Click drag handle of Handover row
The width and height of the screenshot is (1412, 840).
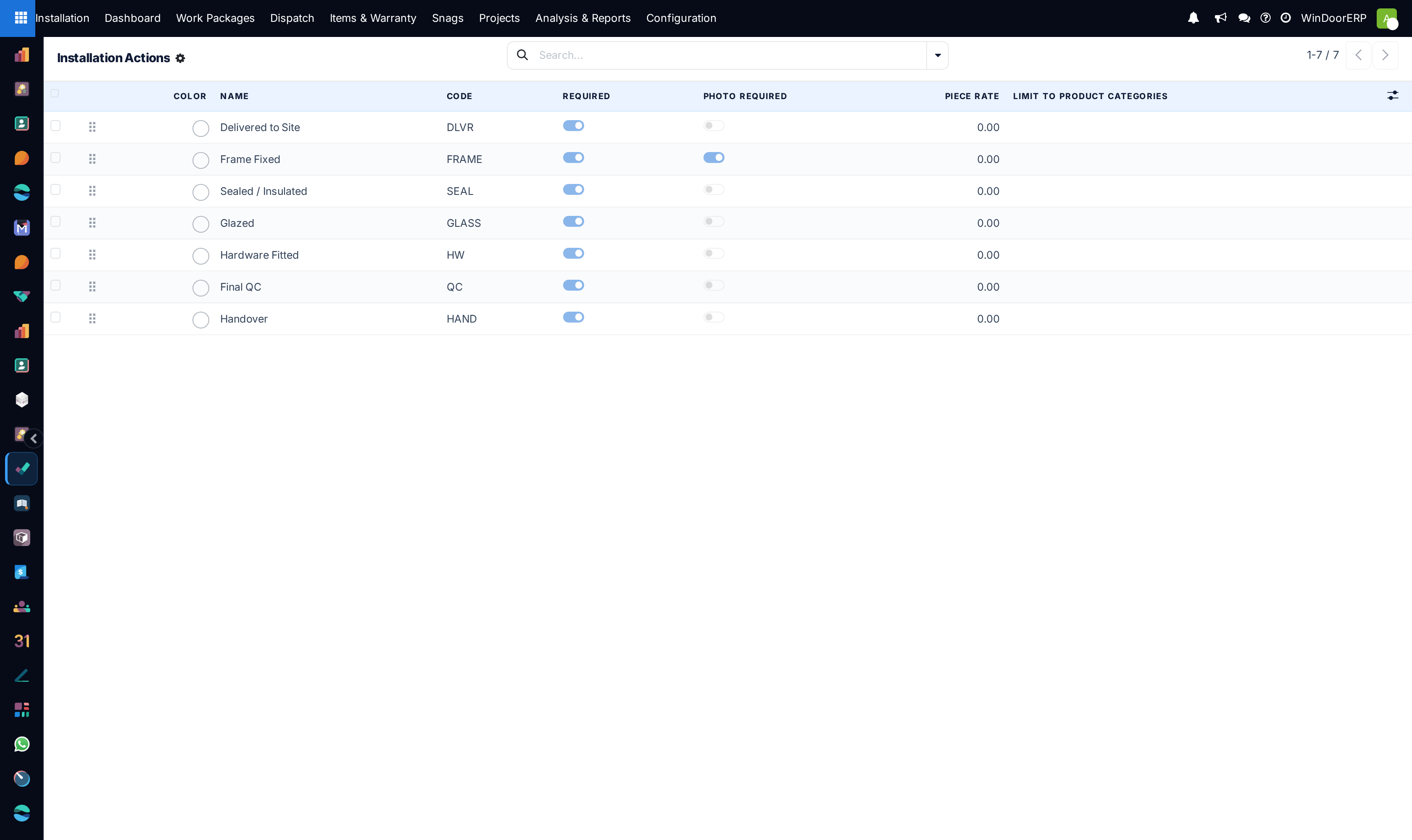pos(92,318)
